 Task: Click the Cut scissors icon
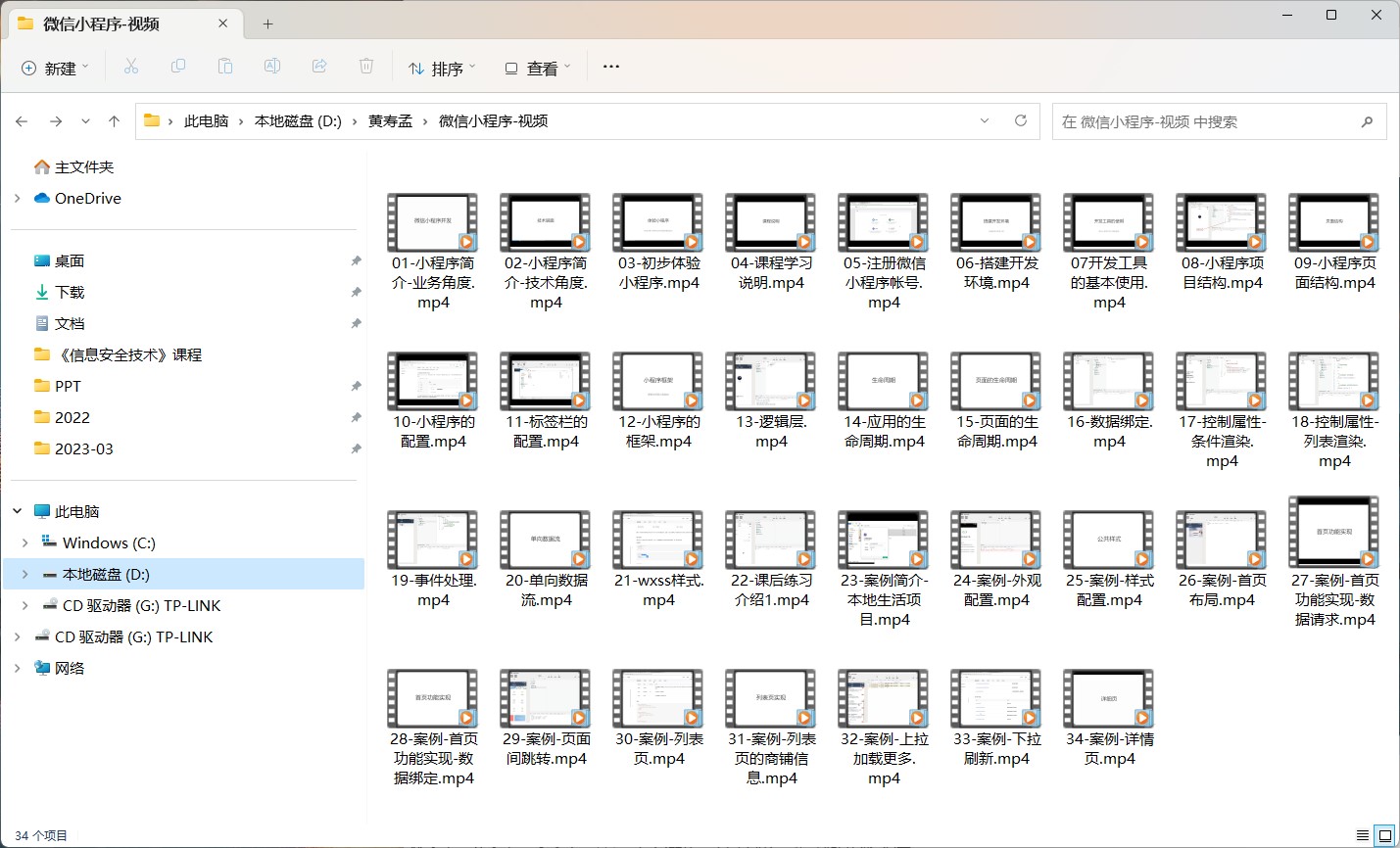(131, 67)
